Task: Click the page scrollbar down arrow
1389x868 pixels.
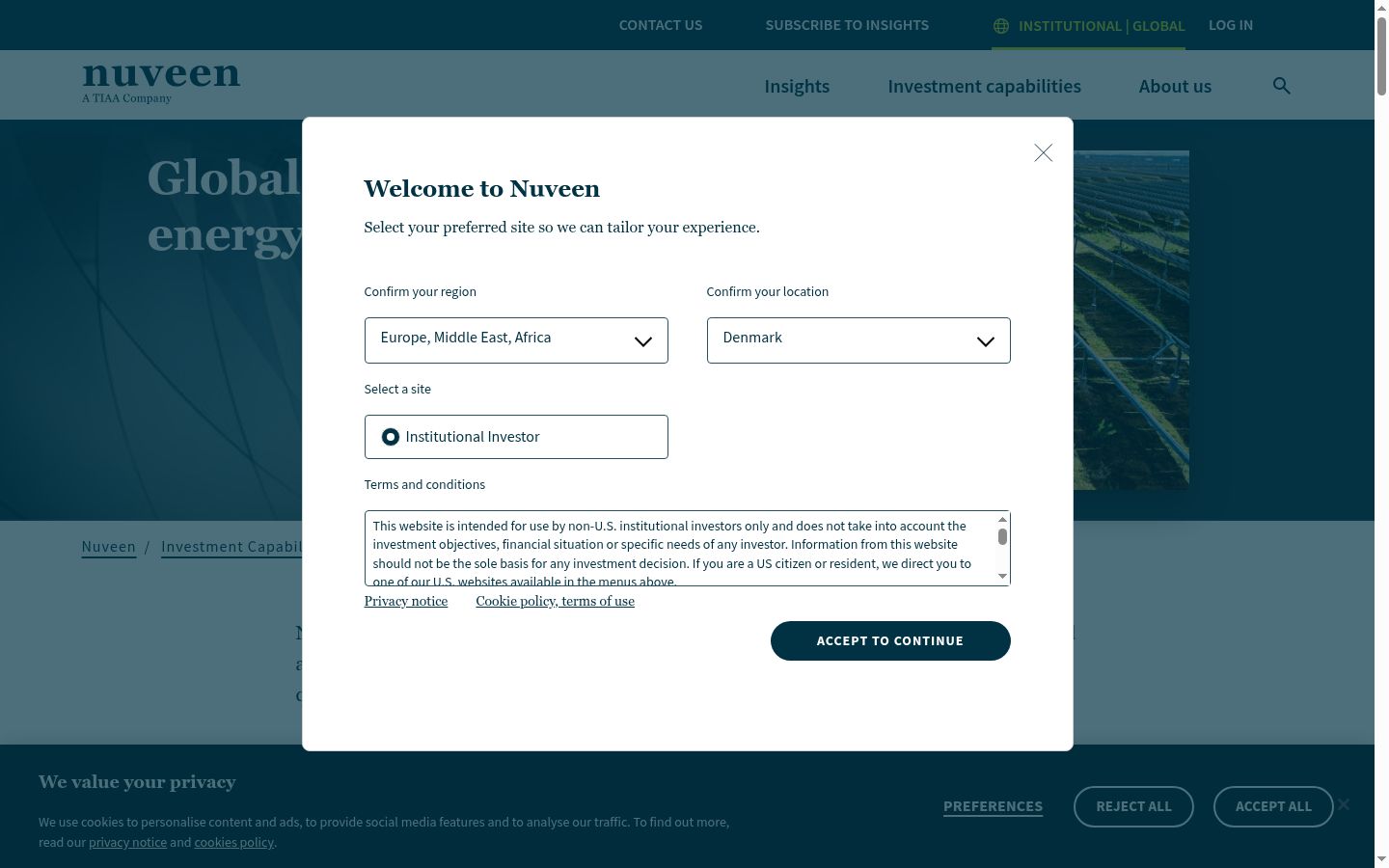Action: [1381, 860]
